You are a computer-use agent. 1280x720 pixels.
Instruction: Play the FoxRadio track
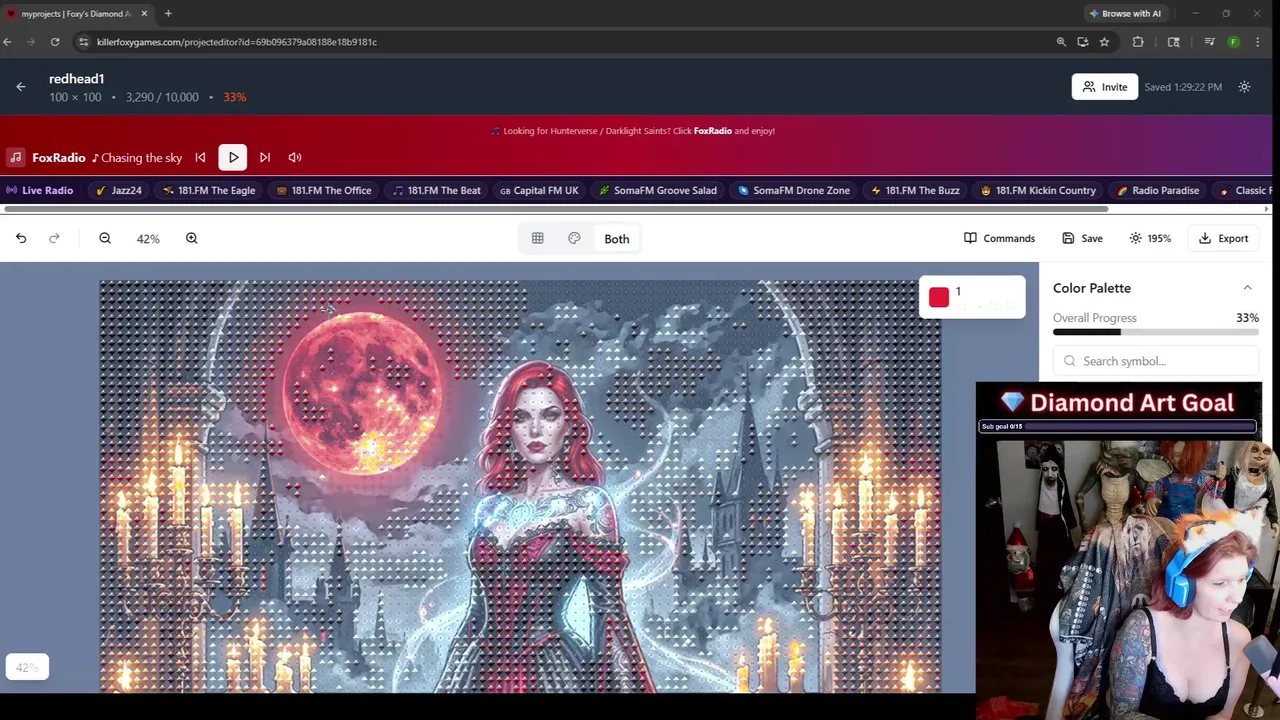pos(233,157)
